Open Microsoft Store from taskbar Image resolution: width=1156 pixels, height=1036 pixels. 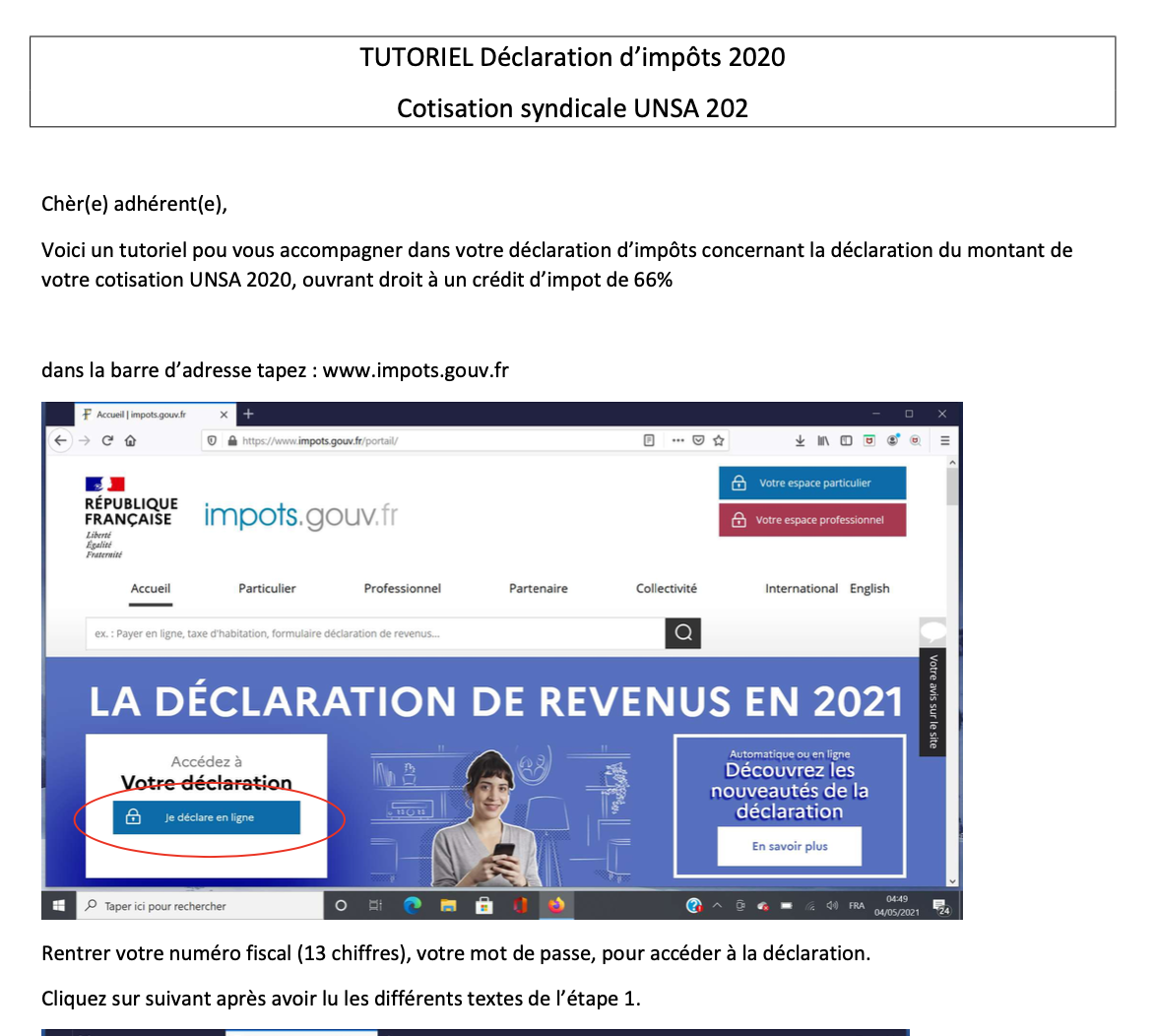tap(484, 905)
